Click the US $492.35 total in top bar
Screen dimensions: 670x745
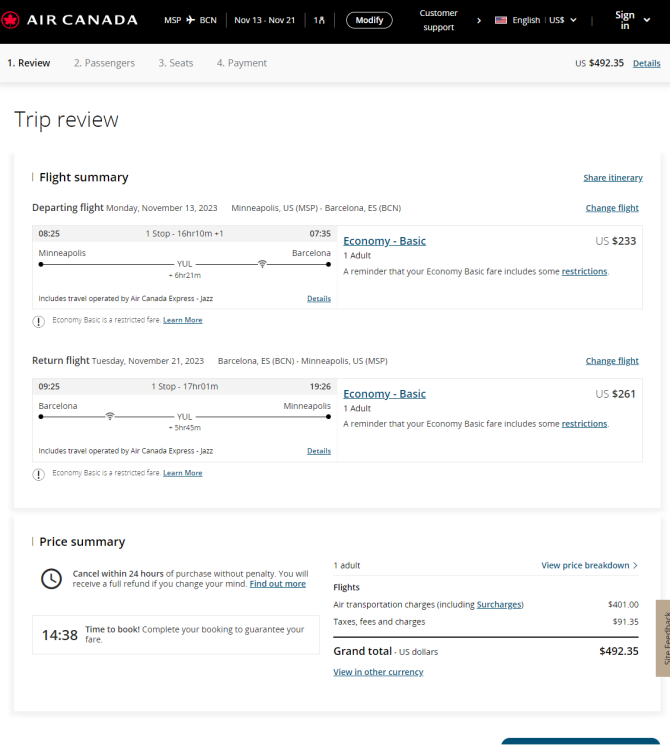point(599,63)
